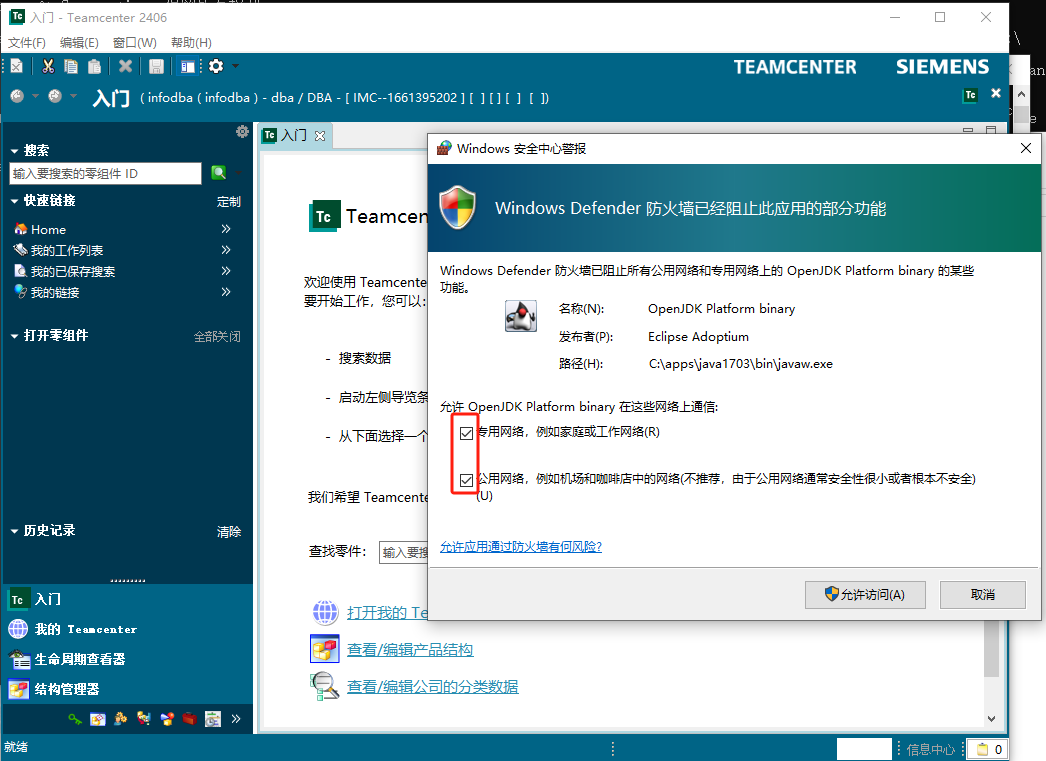Open 我的 Teamcenter application
The image size is (1046, 761).
pyautogui.click(x=128, y=629)
